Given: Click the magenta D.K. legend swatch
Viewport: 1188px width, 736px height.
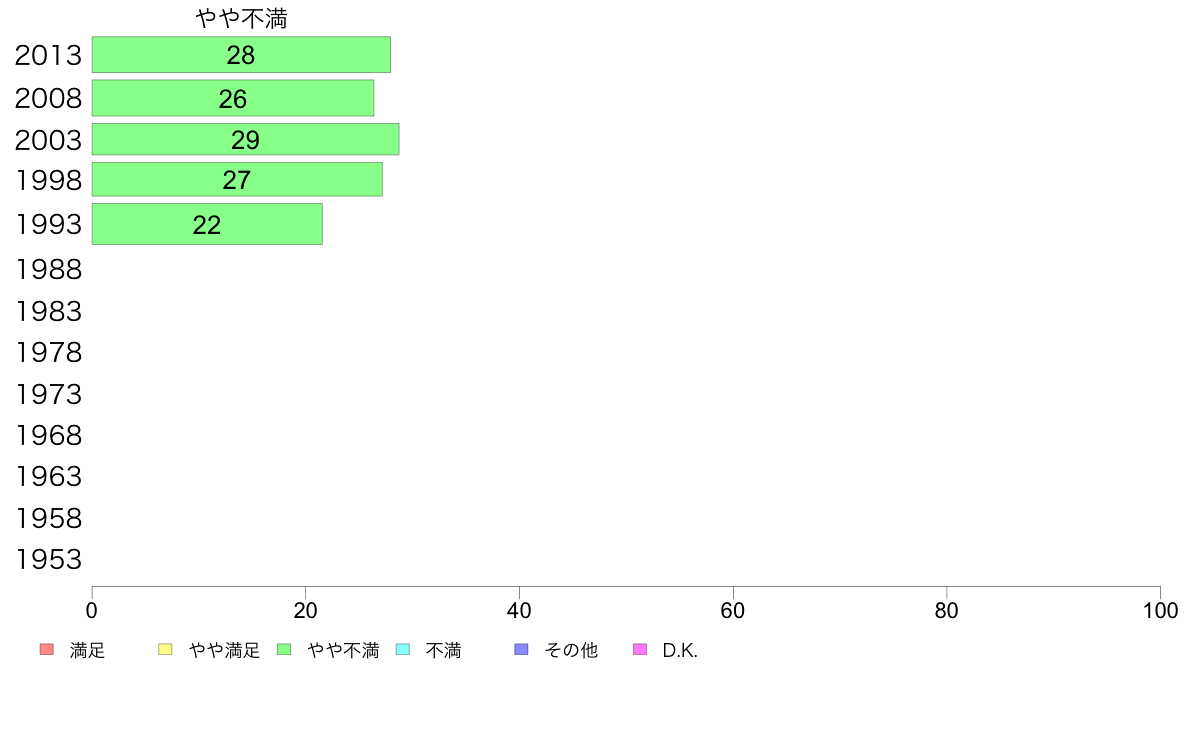Looking at the screenshot, I should (x=640, y=650).
